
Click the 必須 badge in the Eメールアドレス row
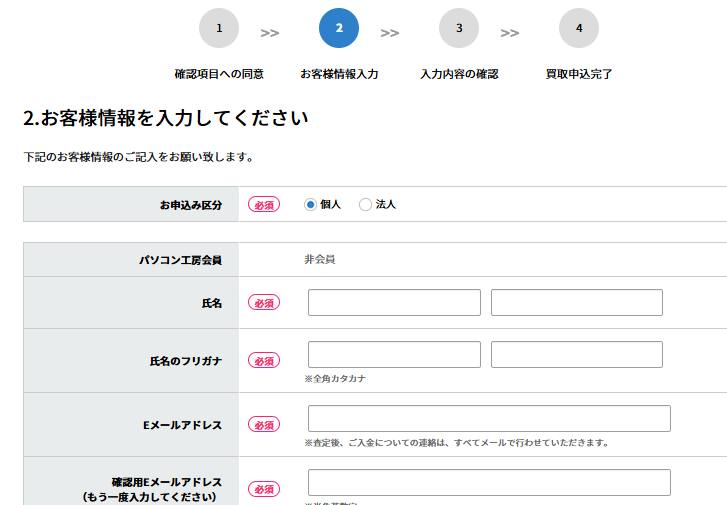(264, 424)
